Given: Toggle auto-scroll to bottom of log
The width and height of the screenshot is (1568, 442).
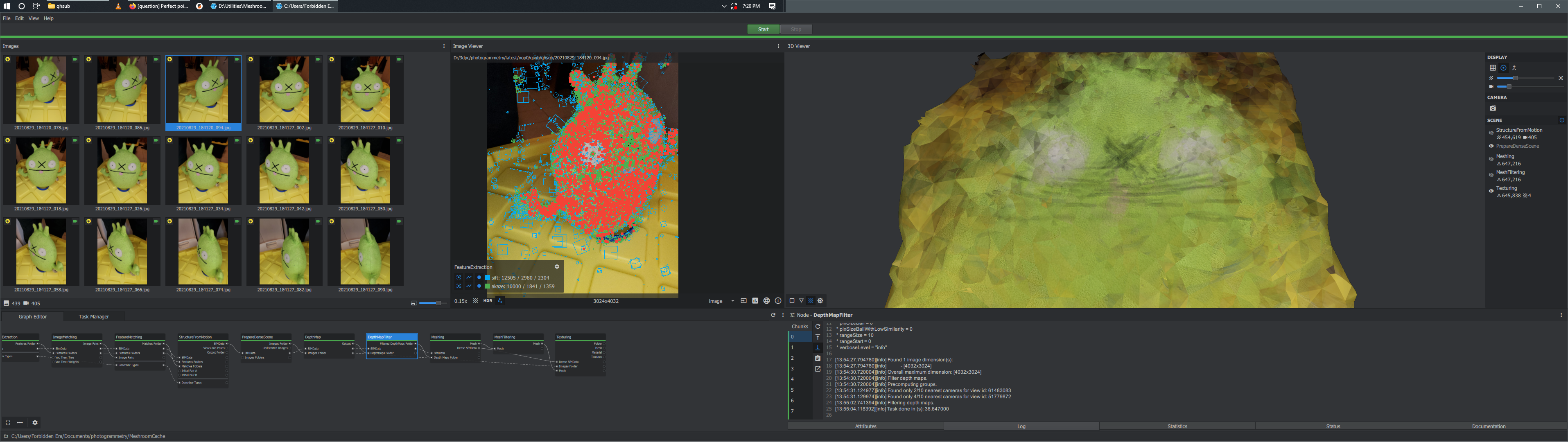Looking at the screenshot, I should tap(818, 347).
